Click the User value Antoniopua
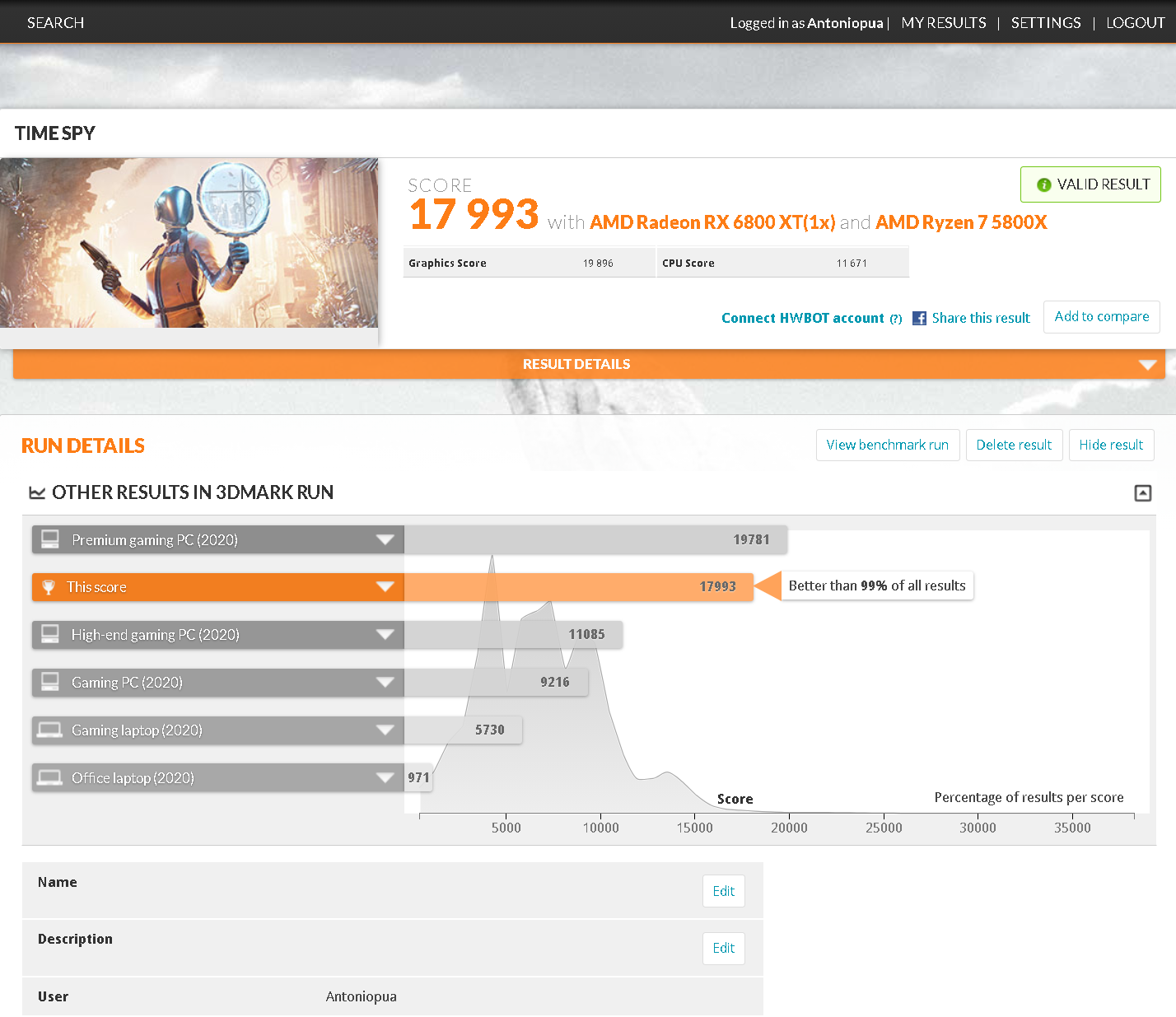The width and height of the screenshot is (1176, 1017). 361,997
